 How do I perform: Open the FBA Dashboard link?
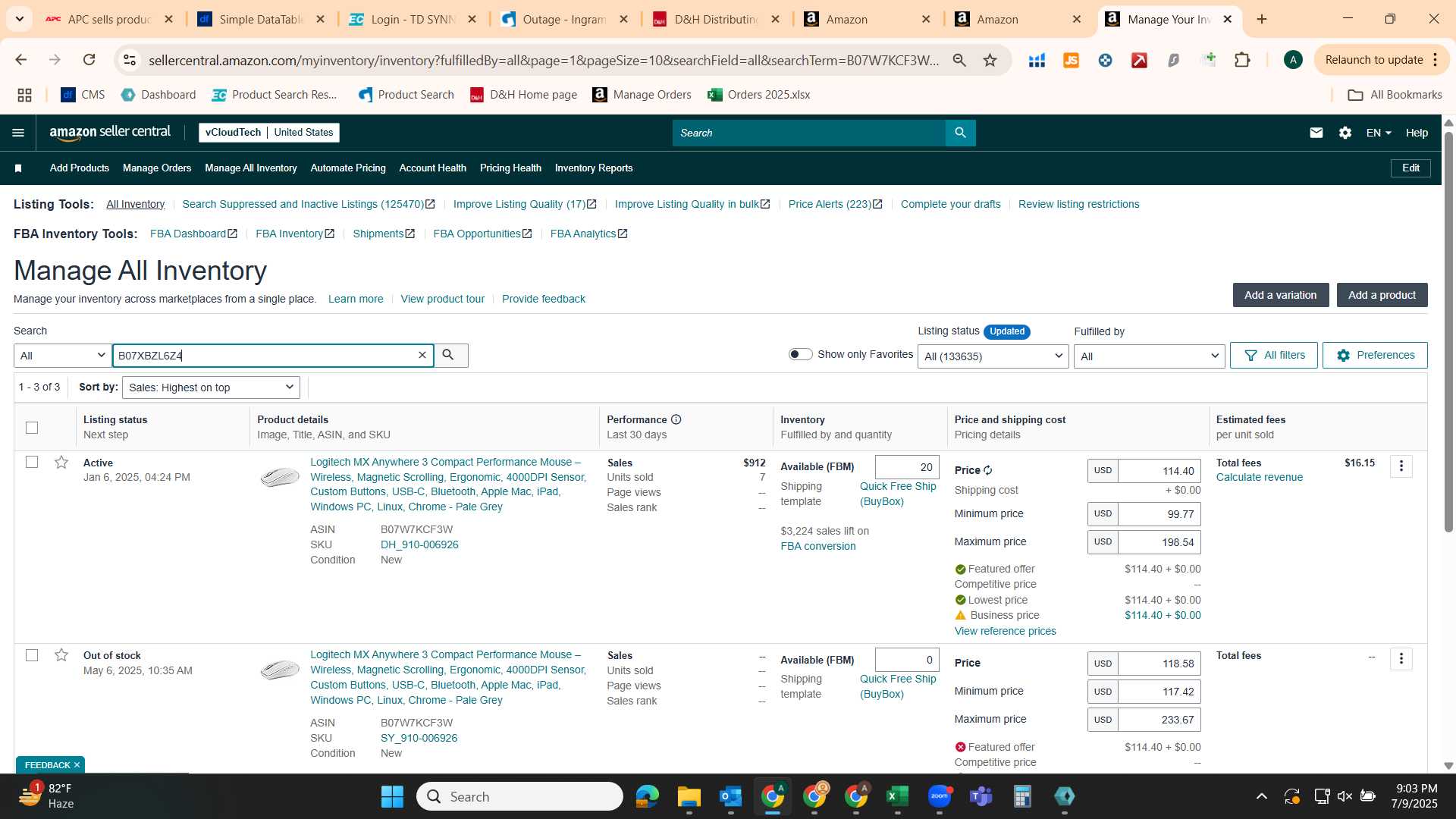point(193,234)
